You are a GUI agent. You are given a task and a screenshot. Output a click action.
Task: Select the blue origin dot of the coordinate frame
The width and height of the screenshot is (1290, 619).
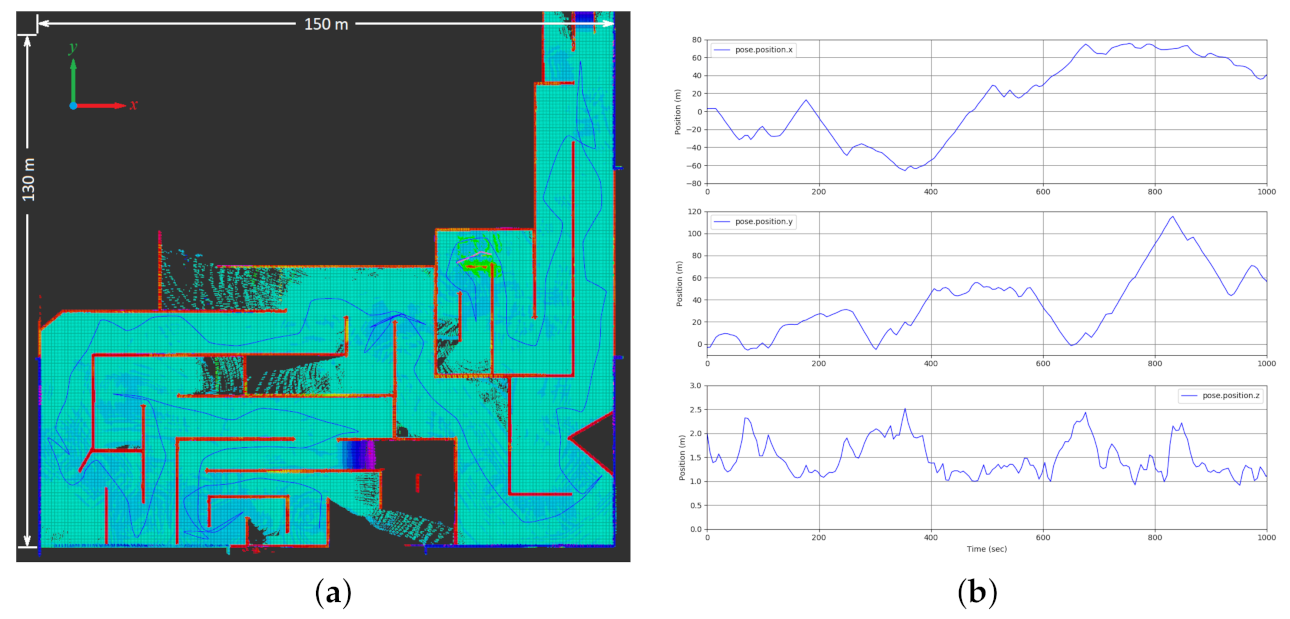click(73, 105)
